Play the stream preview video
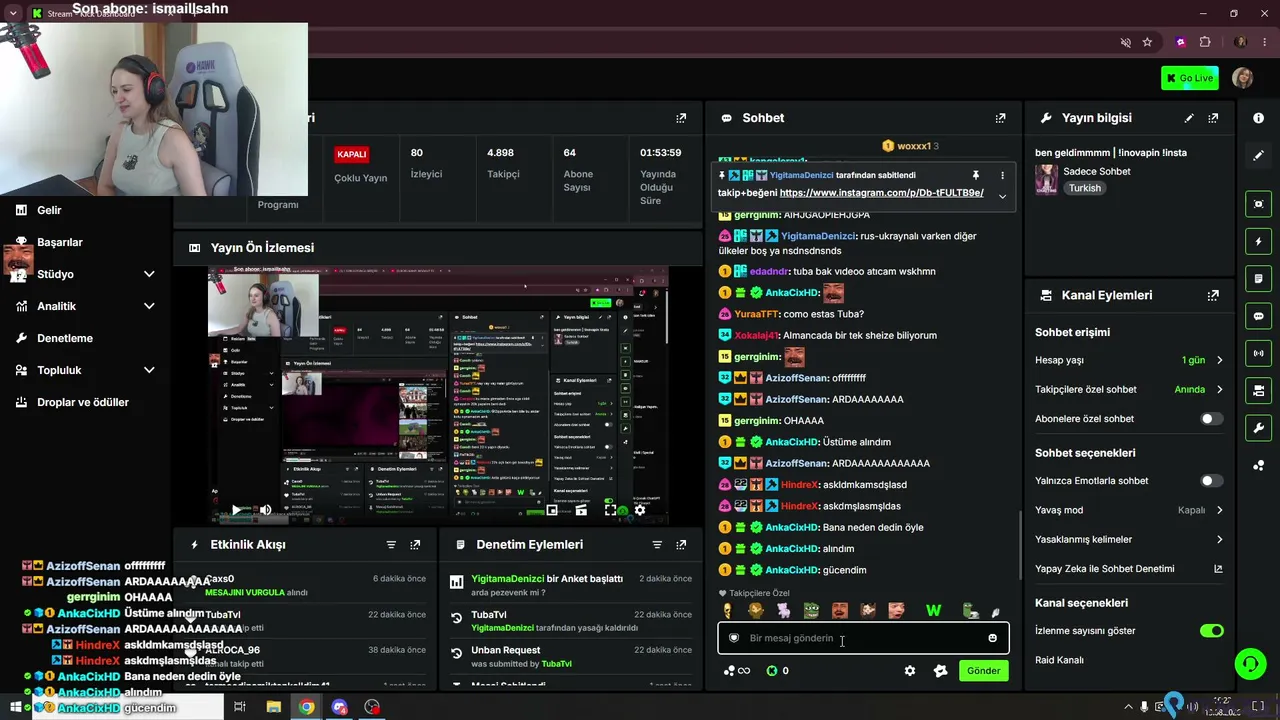The width and height of the screenshot is (1280, 720). (x=236, y=510)
